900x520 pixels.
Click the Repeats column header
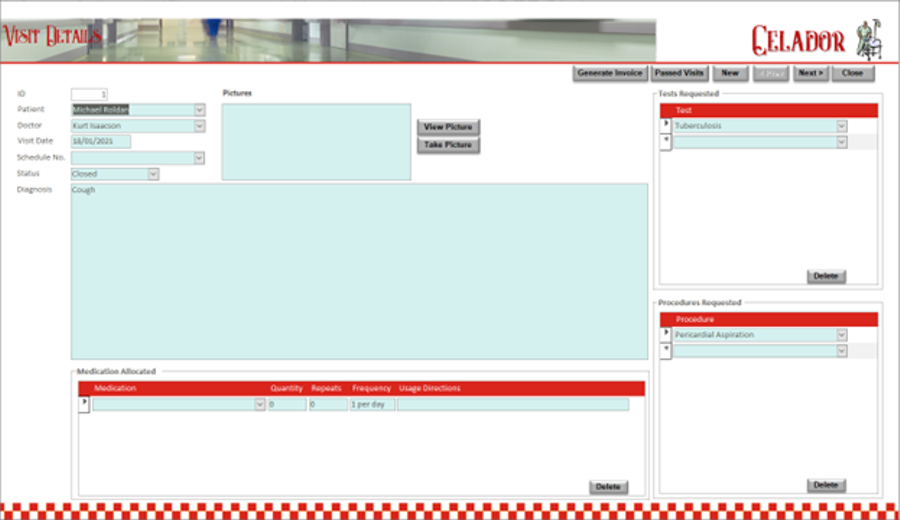pos(326,388)
